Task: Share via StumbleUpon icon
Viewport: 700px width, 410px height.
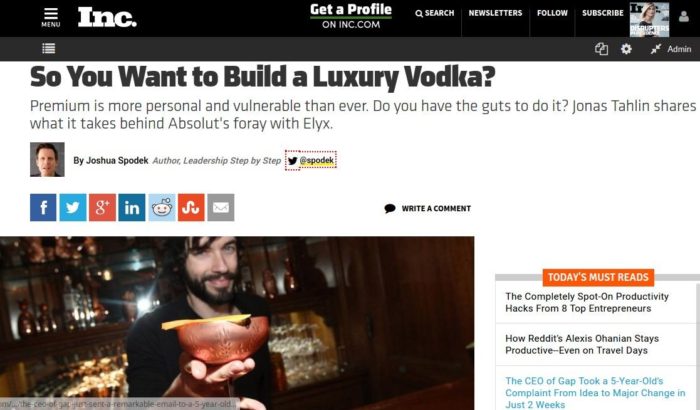Action: coord(191,207)
